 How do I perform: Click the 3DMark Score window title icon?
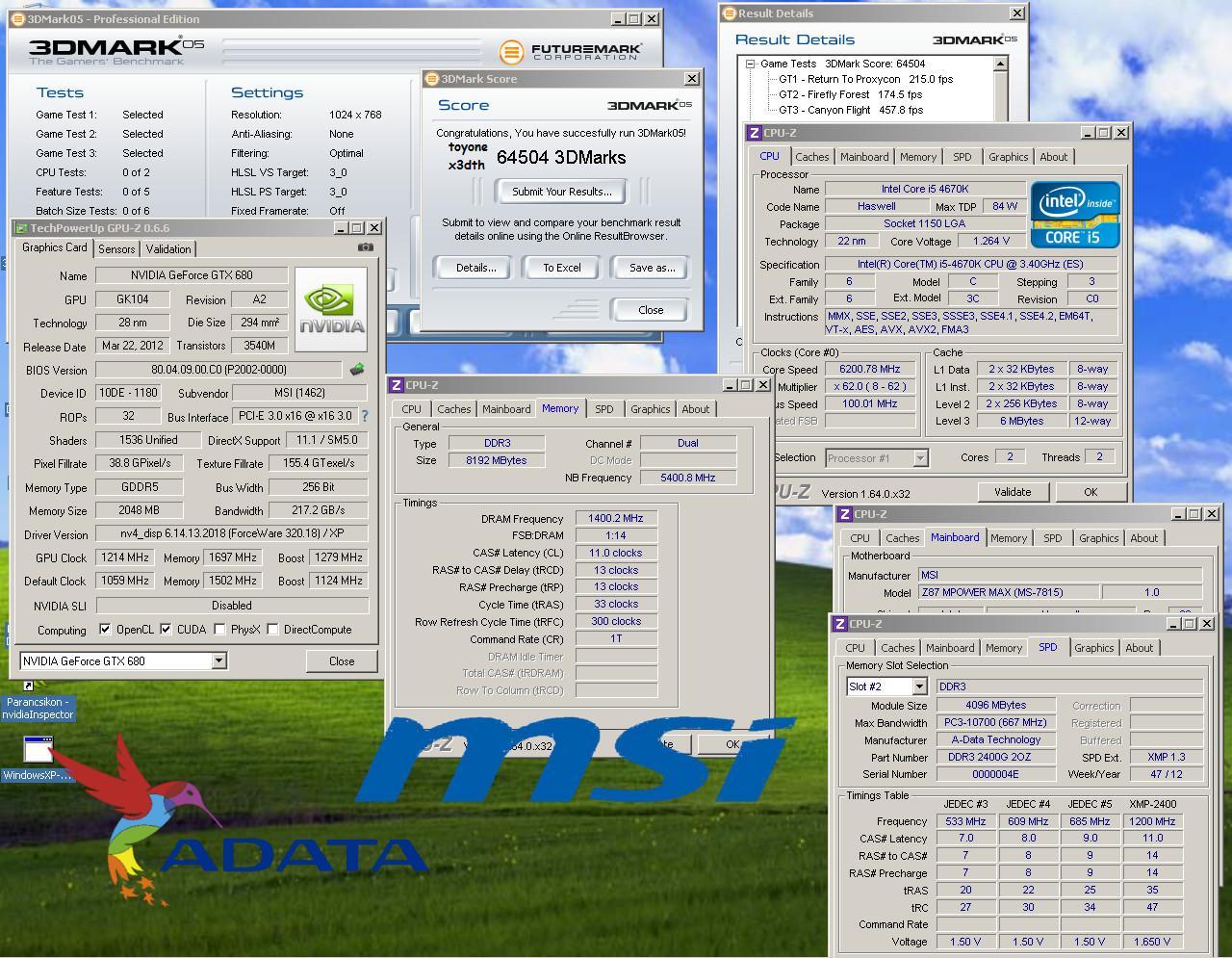click(x=432, y=79)
